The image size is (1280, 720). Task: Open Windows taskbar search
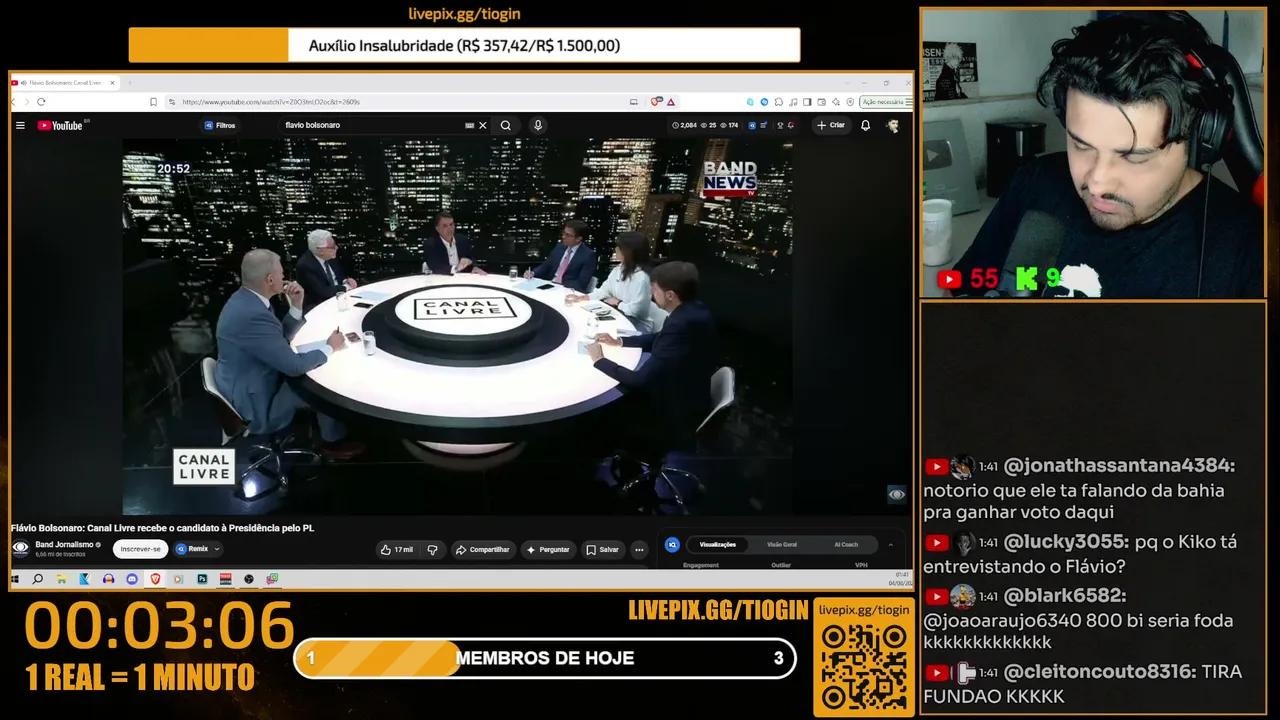[x=38, y=579]
